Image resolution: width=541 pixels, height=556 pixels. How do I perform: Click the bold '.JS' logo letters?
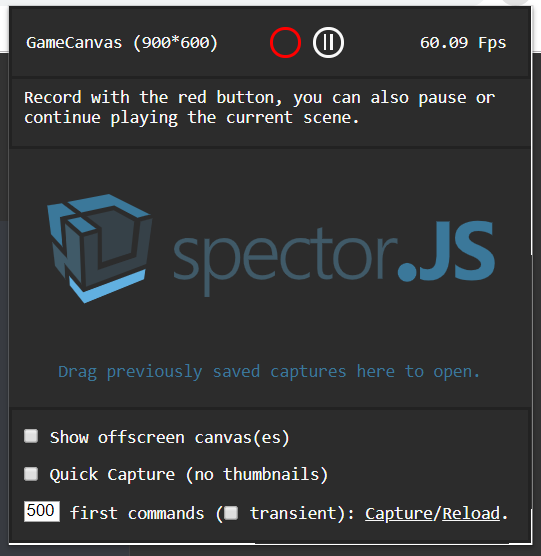(x=446, y=251)
